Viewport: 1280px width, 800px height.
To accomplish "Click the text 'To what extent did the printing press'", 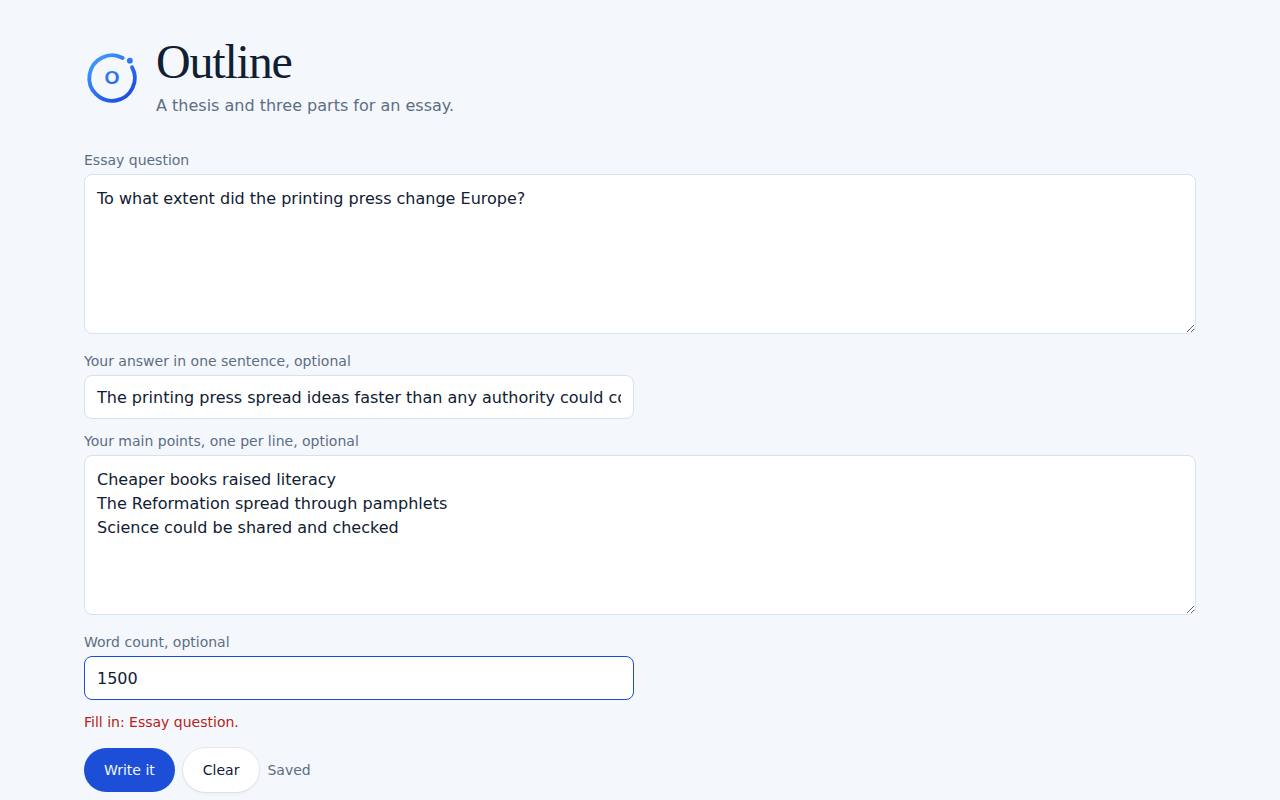I will [x=244, y=198].
